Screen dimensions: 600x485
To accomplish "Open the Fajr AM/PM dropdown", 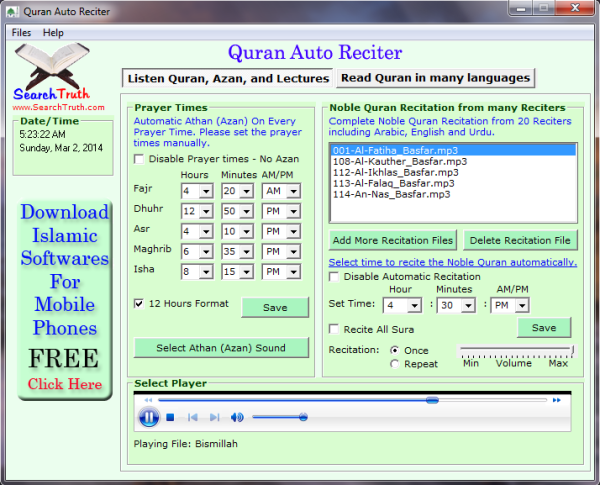I will click(x=293, y=191).
